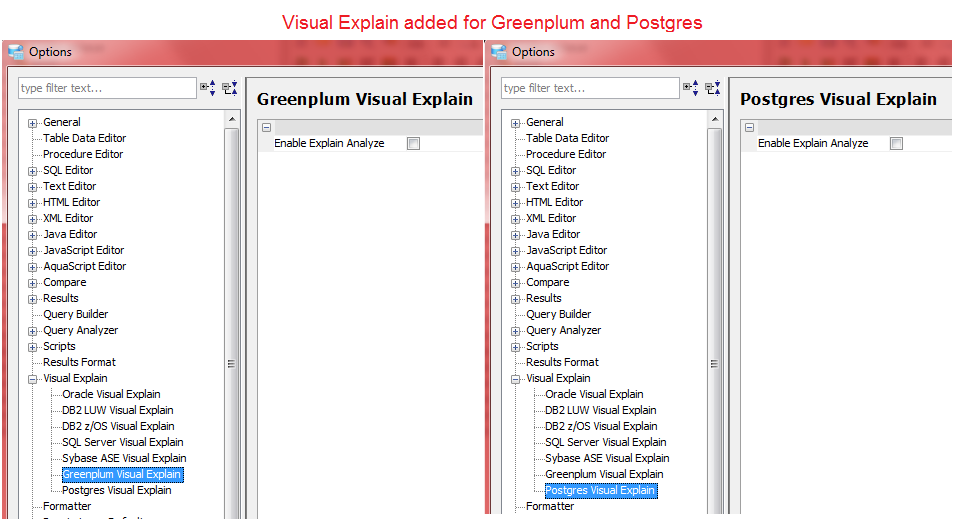The height and width of the screenshot is (532, 956).
Task: Expand Scripts node in right window
Action: (x=515, y=347)
